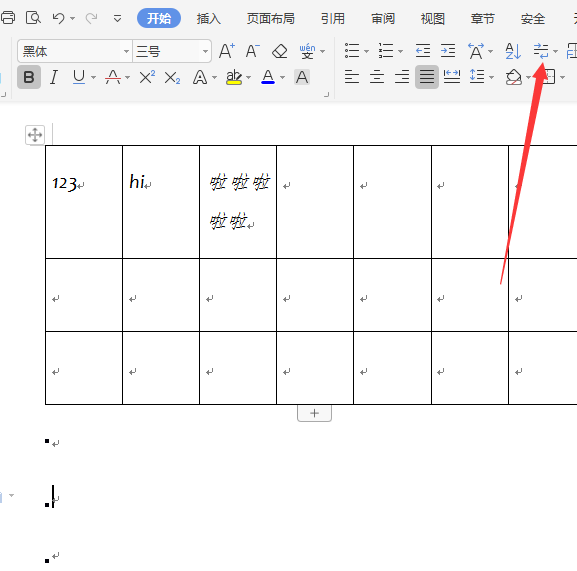Click the table cell containing 123
The height and width of the screenshot is (571, 577).
click(x=84, y=202)
